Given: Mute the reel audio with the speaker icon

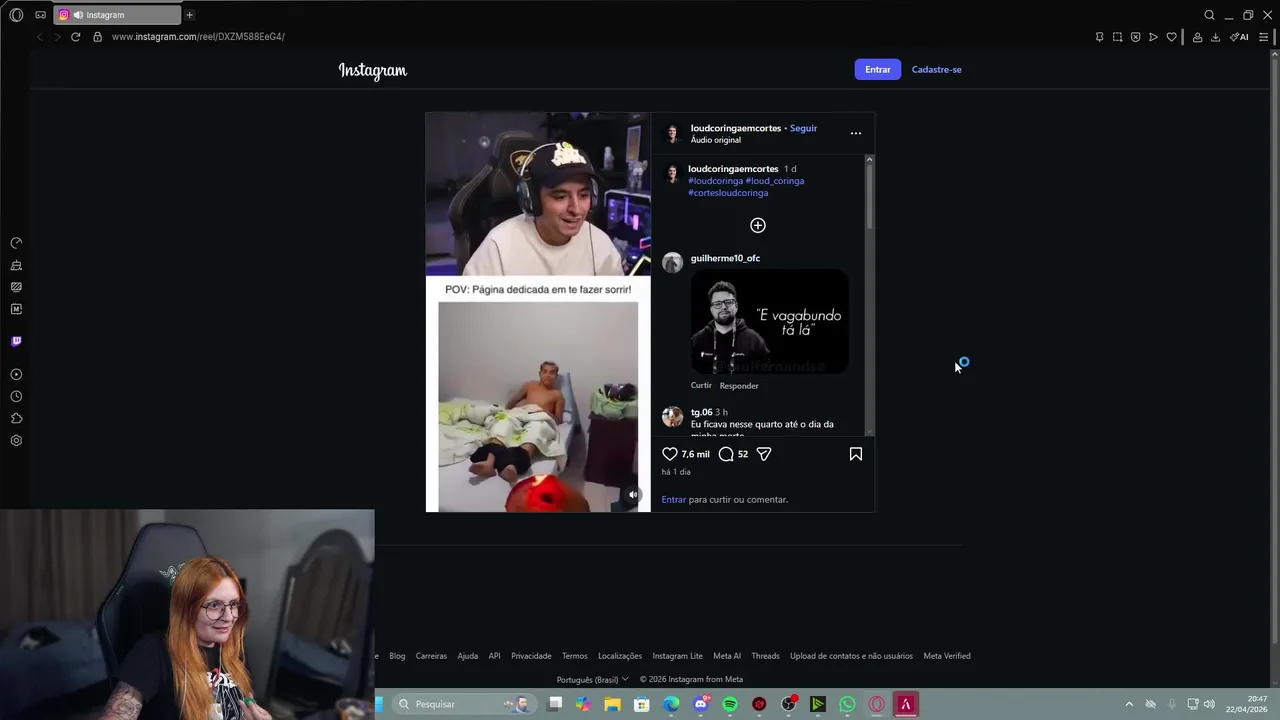Looking at the screenshot, I should tap(633, 494).
